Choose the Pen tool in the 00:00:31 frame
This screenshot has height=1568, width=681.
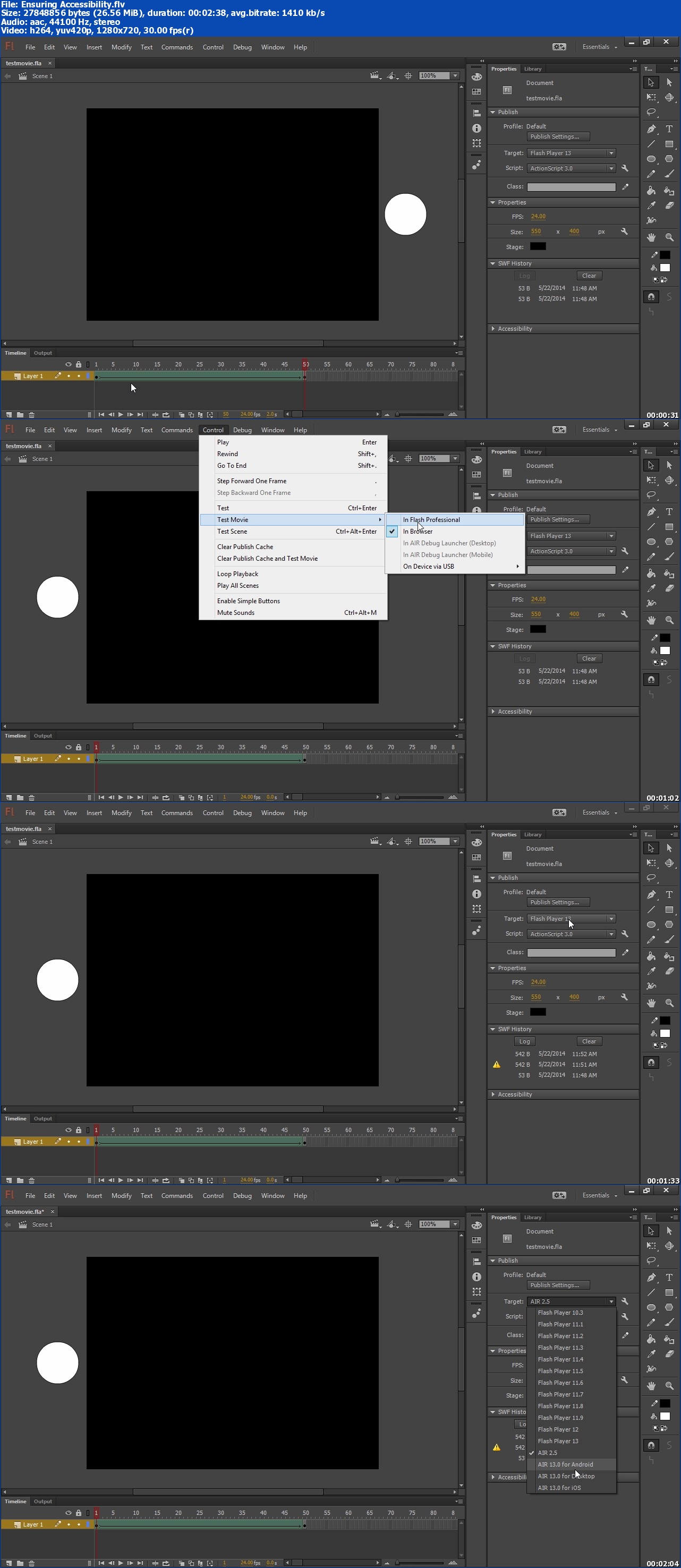tap(651, 129)
